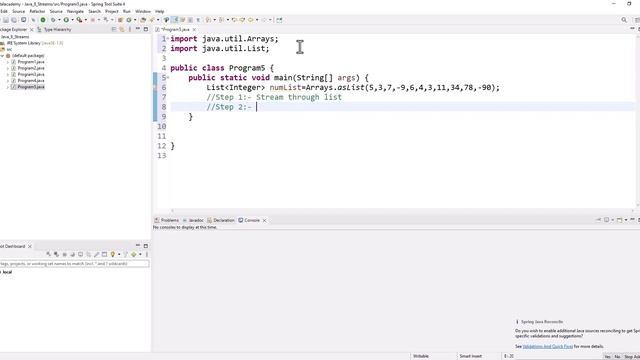The height and width of the screenshot is (360, 640).
Task: Open Validations And Quick Fixes link
Action: 548,346
